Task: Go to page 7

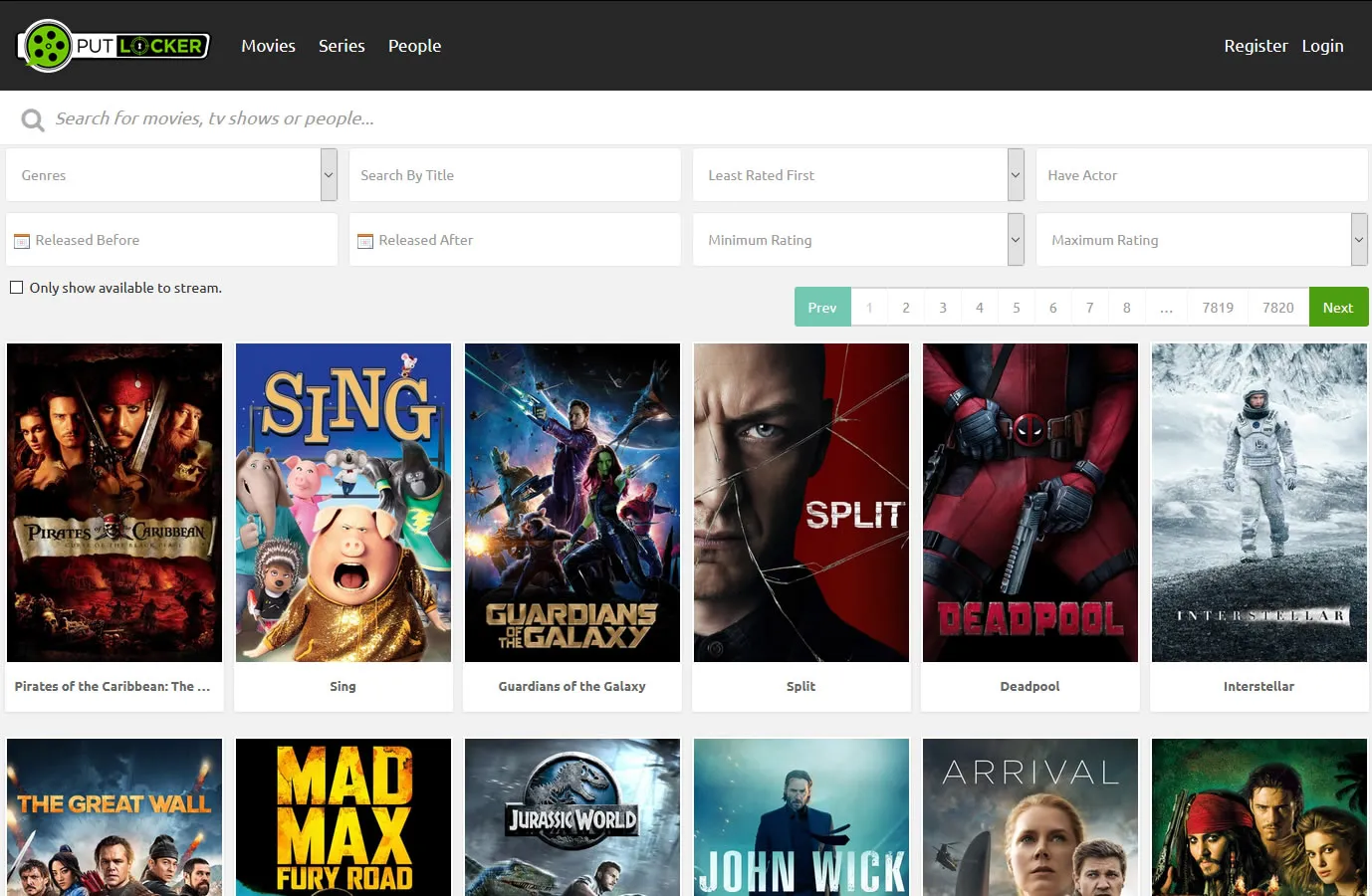Action: (x=1090, y=307)
